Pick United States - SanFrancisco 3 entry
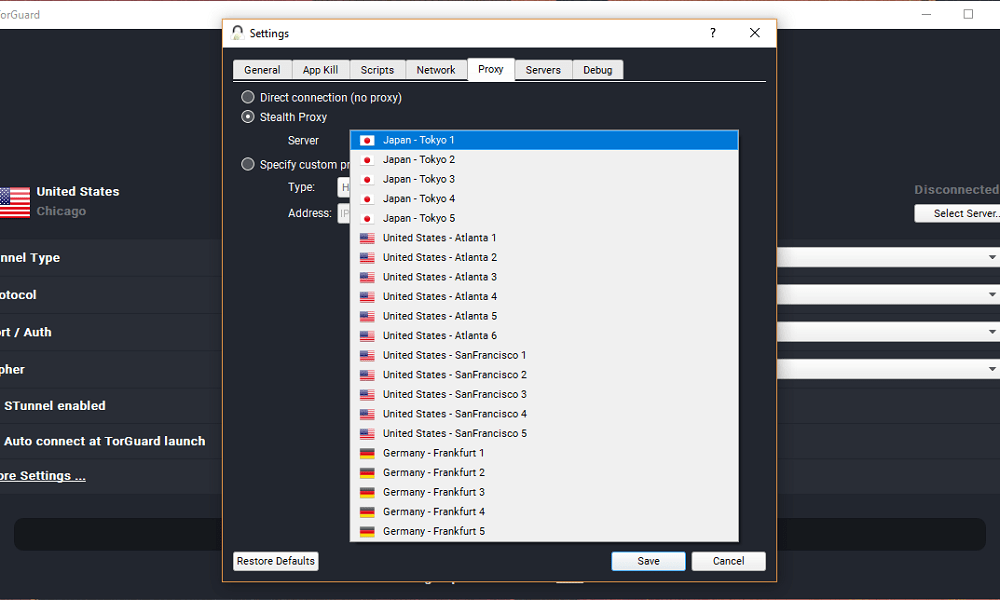Image resolution: width=1000 pixels, height=600 pixels. coord(544,394)
